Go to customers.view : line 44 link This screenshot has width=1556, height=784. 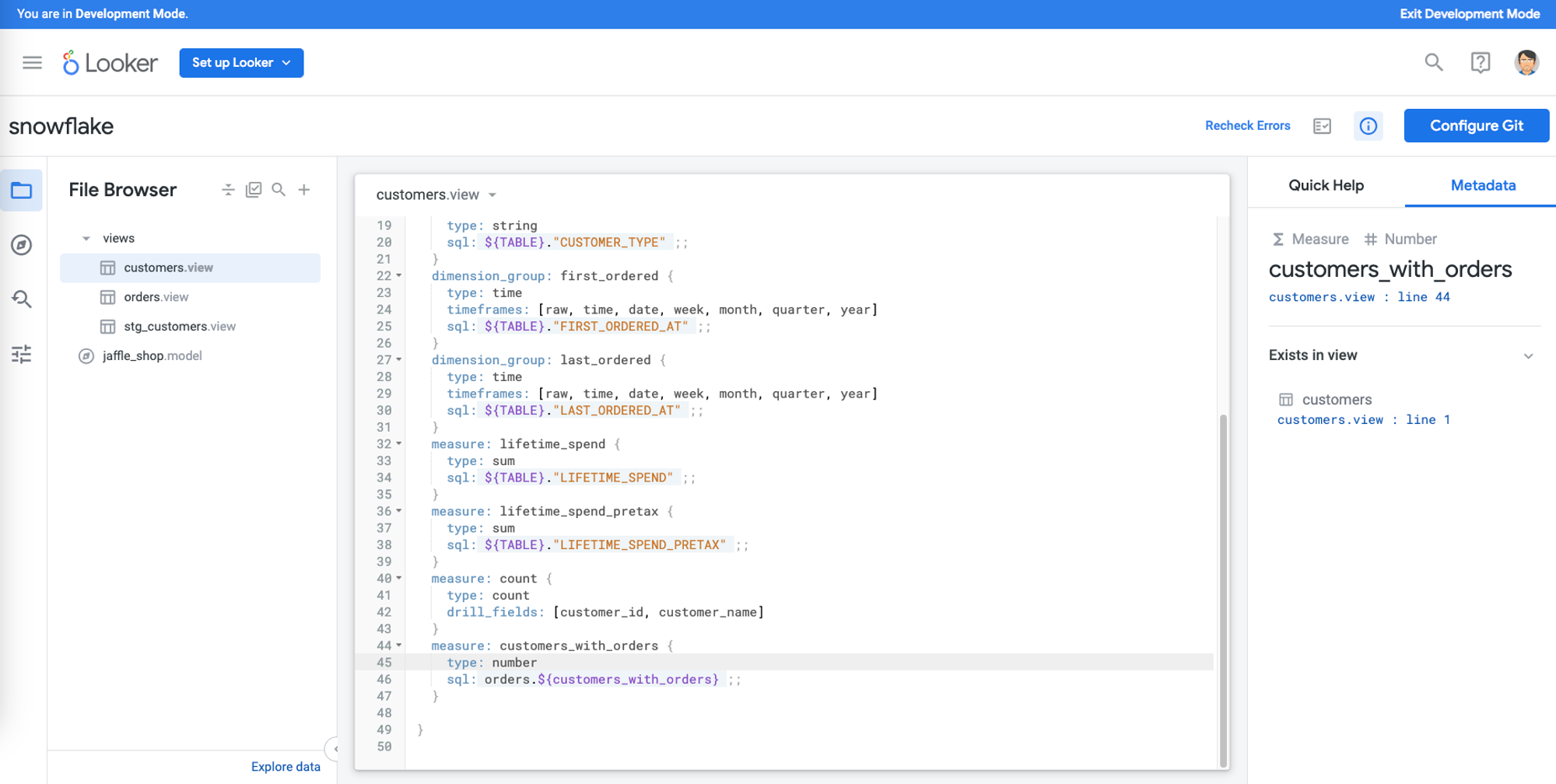tap(1359, 297)
